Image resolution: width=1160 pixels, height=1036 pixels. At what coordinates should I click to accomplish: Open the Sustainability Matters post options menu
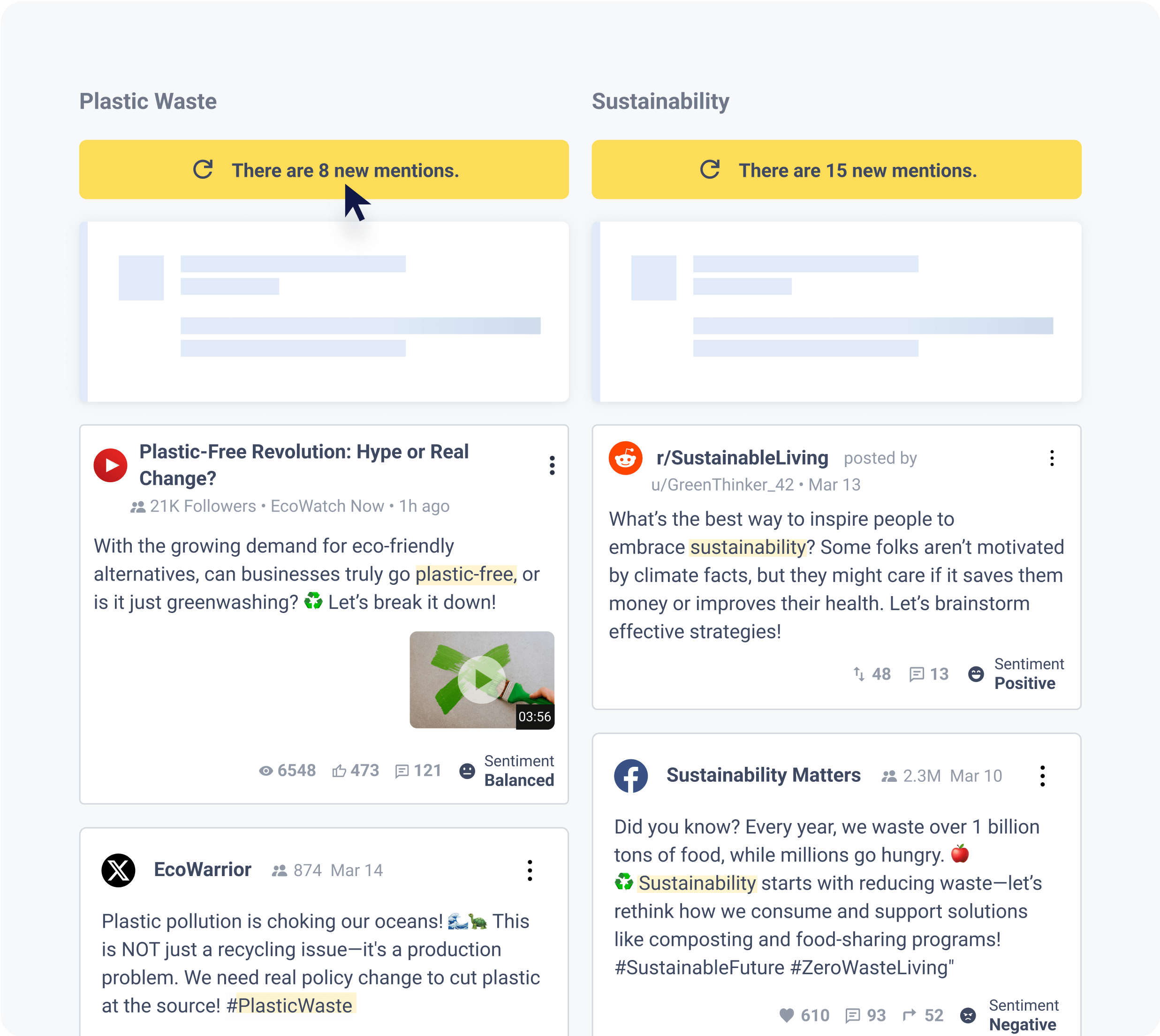click(x=1042, y=775)
